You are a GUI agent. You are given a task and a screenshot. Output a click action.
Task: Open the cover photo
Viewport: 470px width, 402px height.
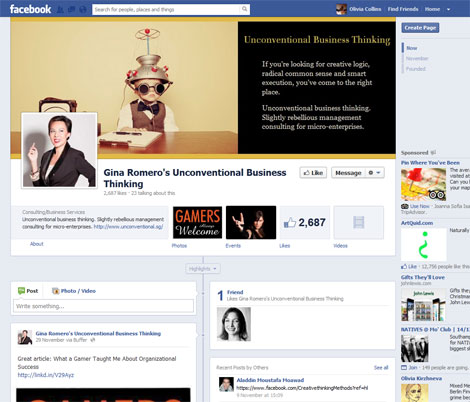click(203, 88)
